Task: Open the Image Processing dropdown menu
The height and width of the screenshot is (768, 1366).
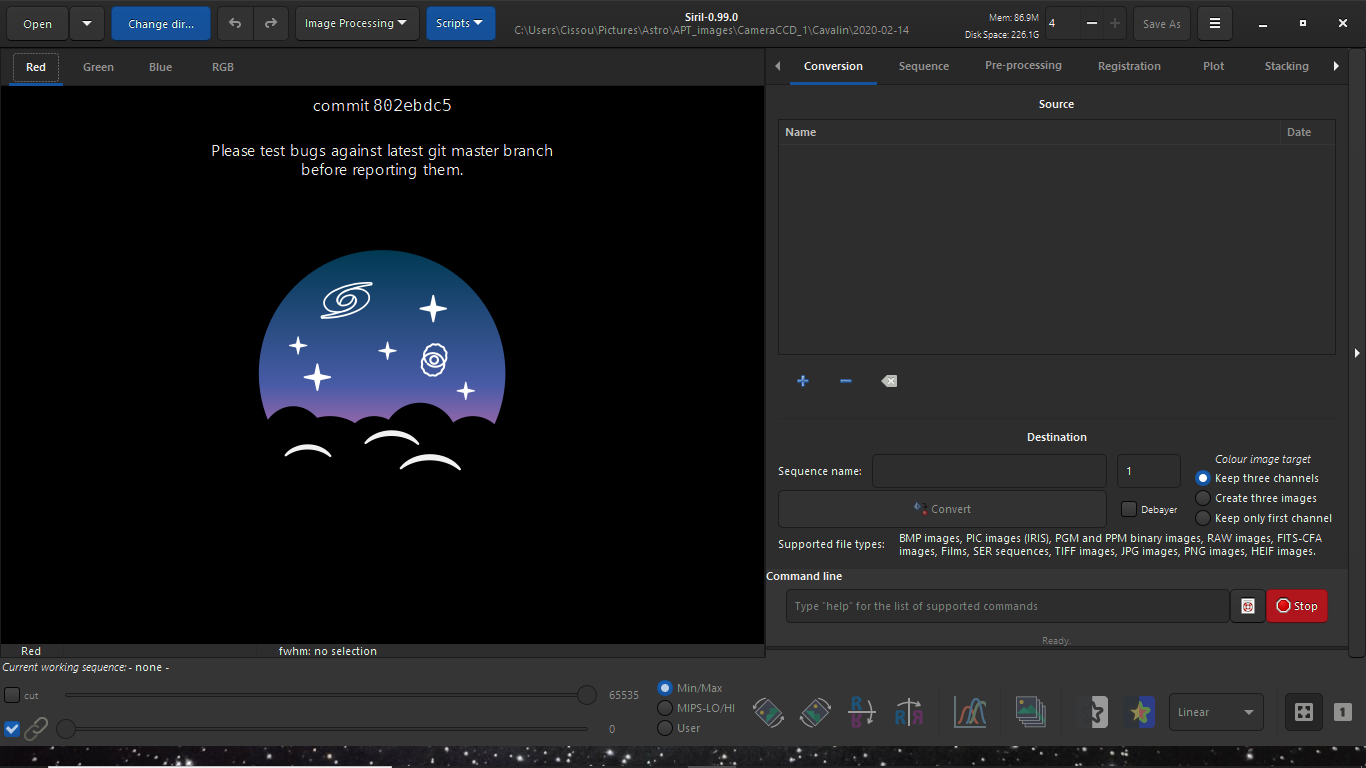Action: coord(356,23)
